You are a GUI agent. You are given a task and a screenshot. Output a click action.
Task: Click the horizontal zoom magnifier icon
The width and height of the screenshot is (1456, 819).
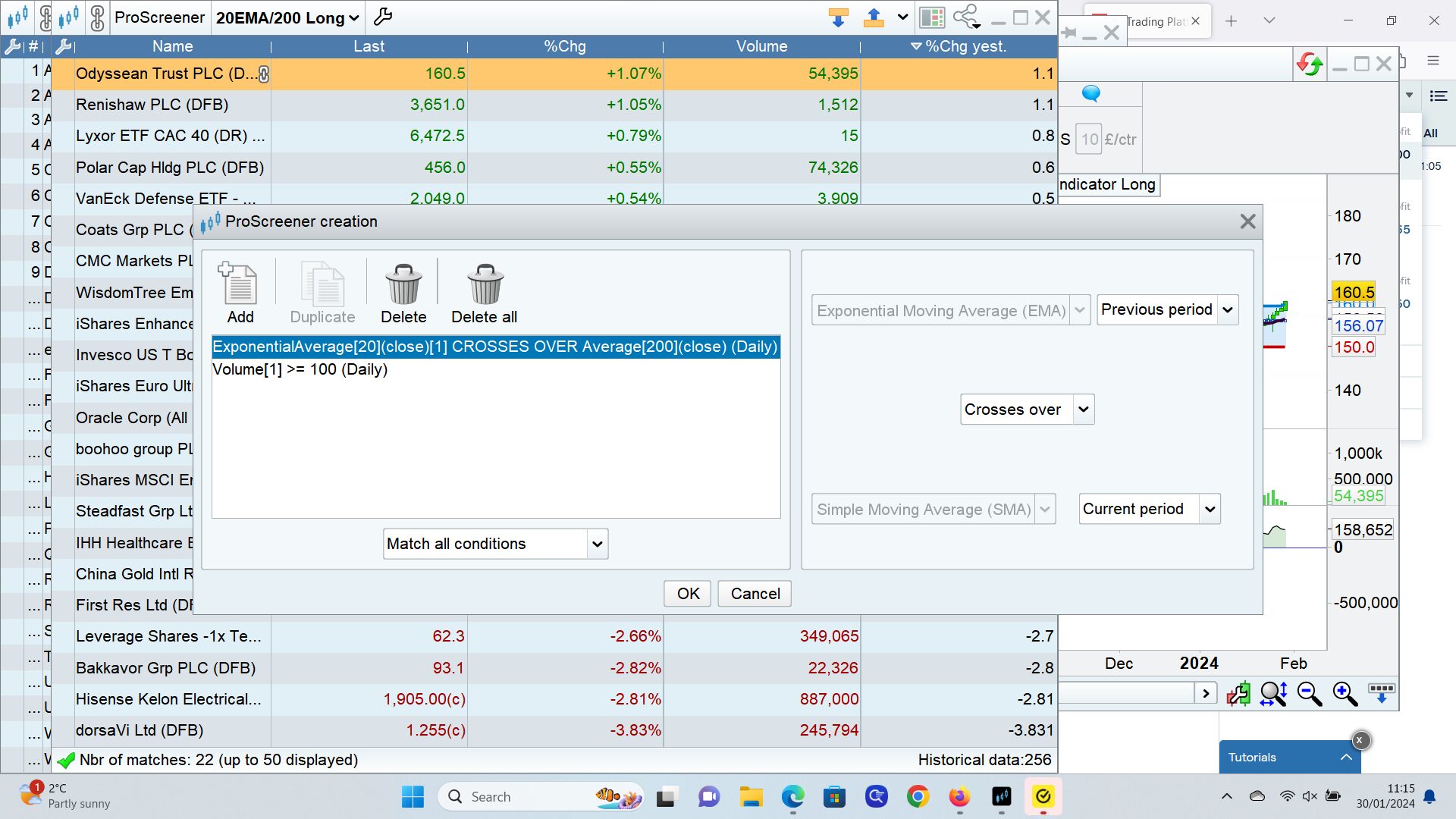[x=1273, y=694]
